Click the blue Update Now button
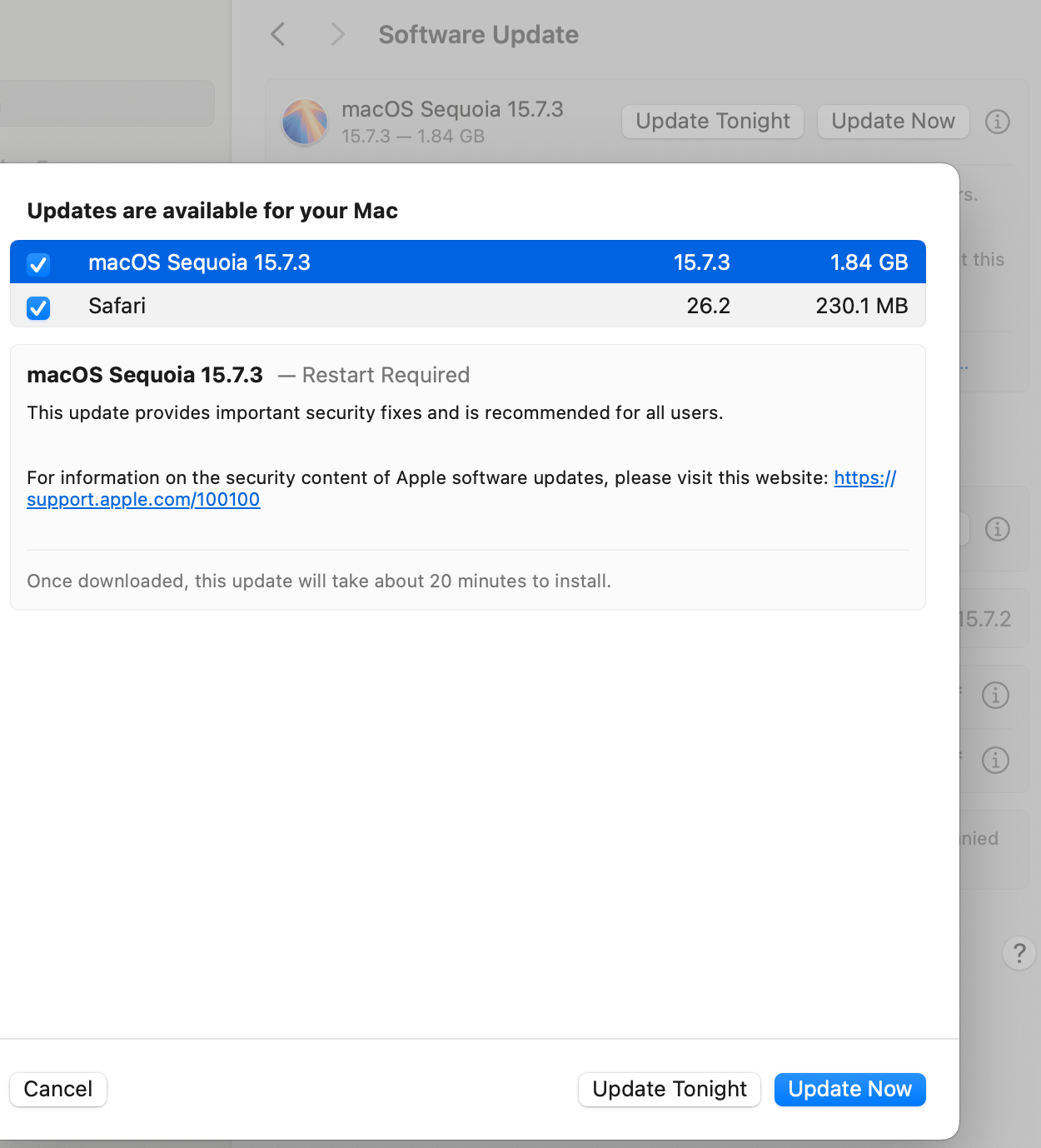Viewport: 1041px width, 1148px height. [x=850, y=1089]
